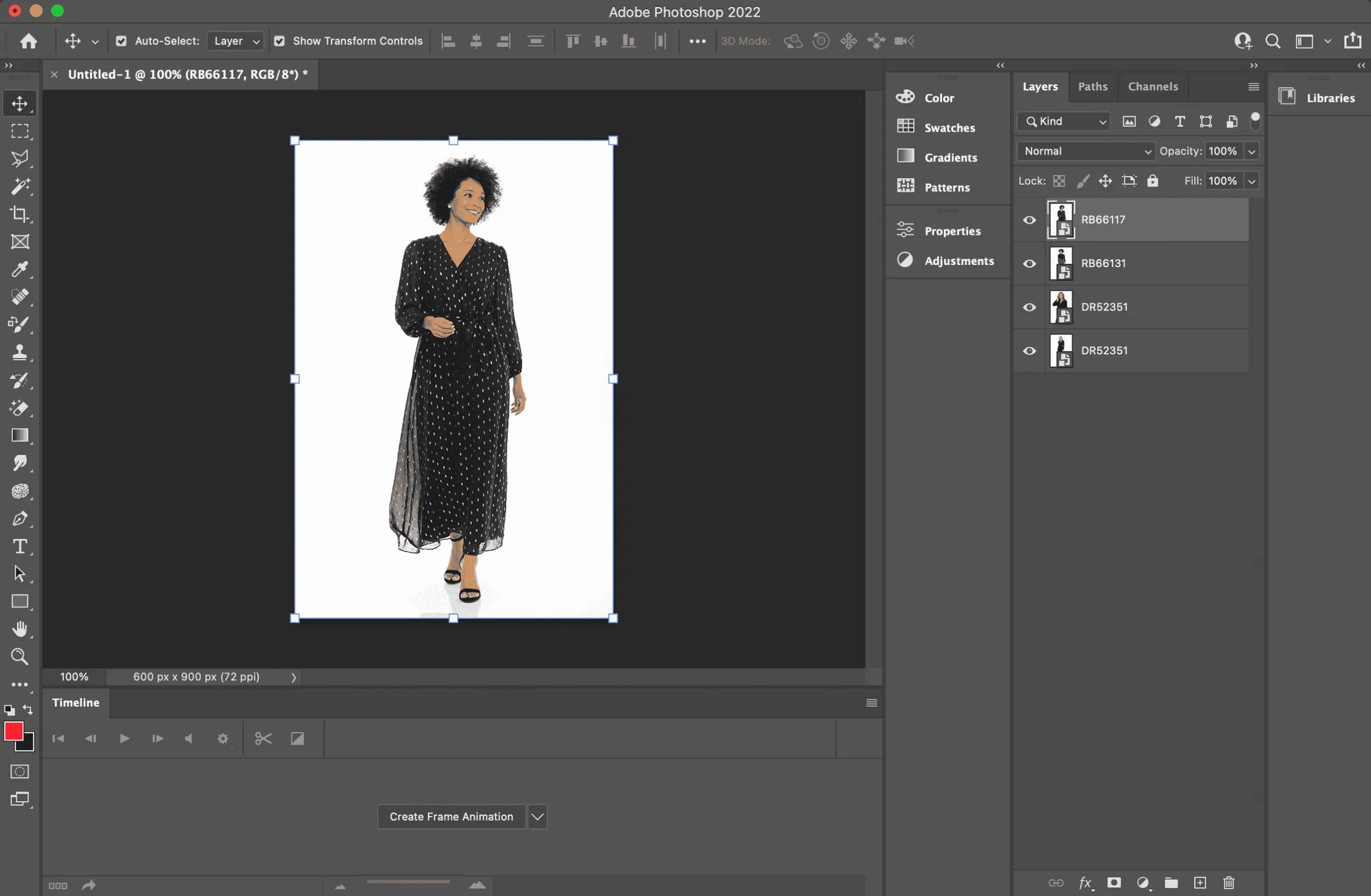Select the Crop tool

pos(19,214)
